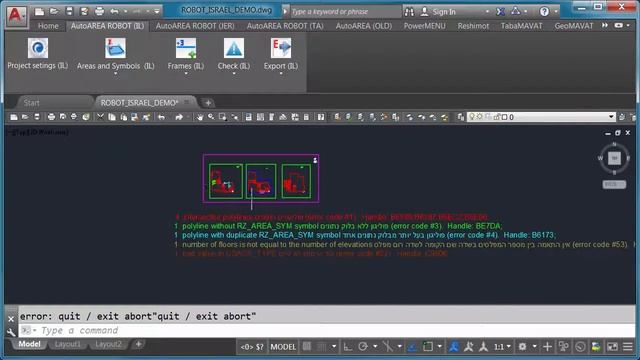Open the PowerMENU ribbon tab
The width and height of the screenshot is (640, 360).
tap(424, 26)
